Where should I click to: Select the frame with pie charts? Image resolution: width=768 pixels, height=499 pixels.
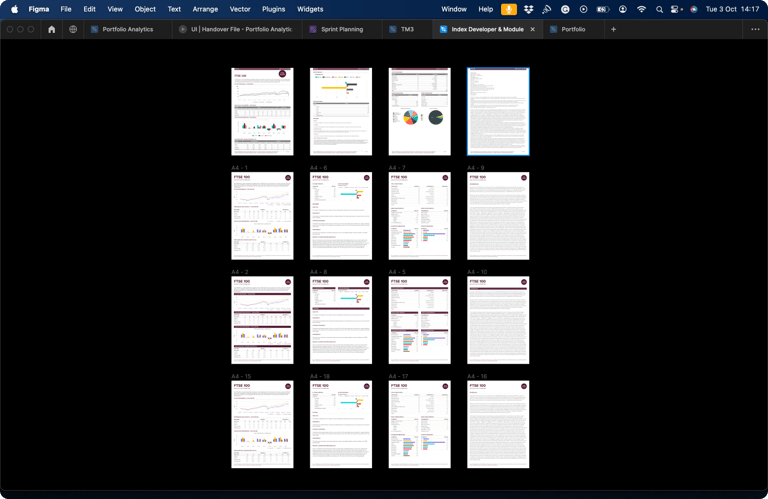point(419,112)
